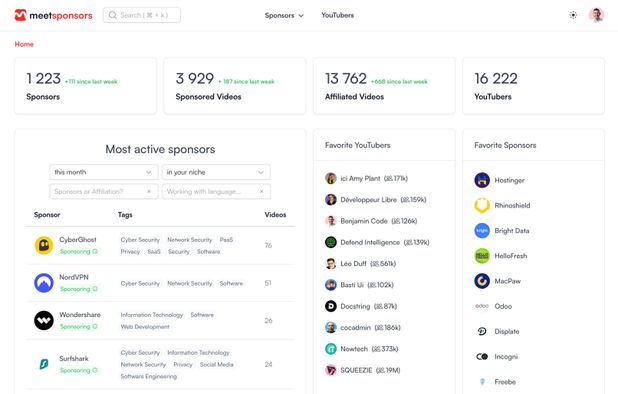Open Léo Duff avatar
Screen dimensions: 618x394
click(x=331, y=264)
